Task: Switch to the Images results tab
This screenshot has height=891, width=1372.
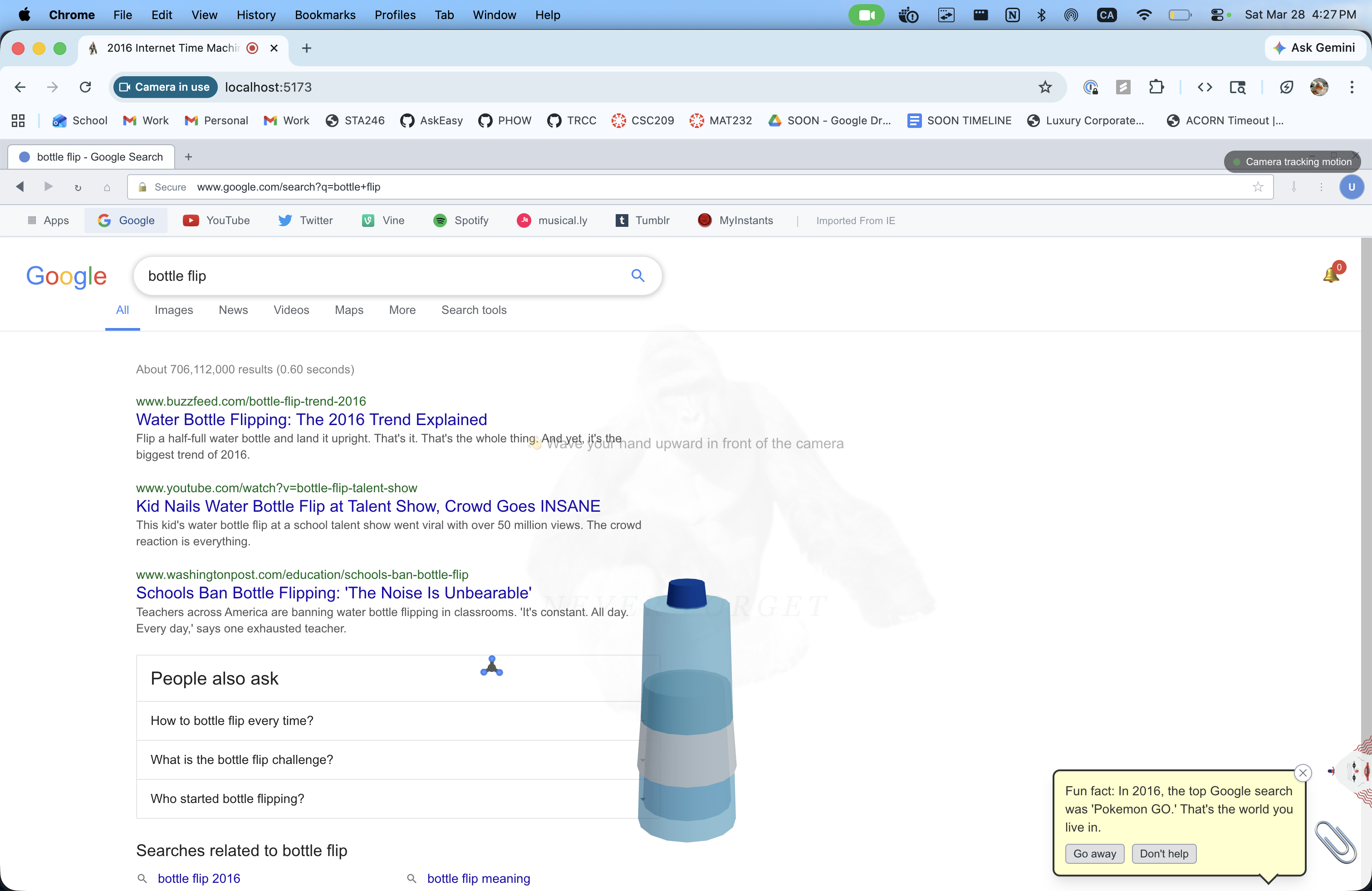Action: (173, 310)
